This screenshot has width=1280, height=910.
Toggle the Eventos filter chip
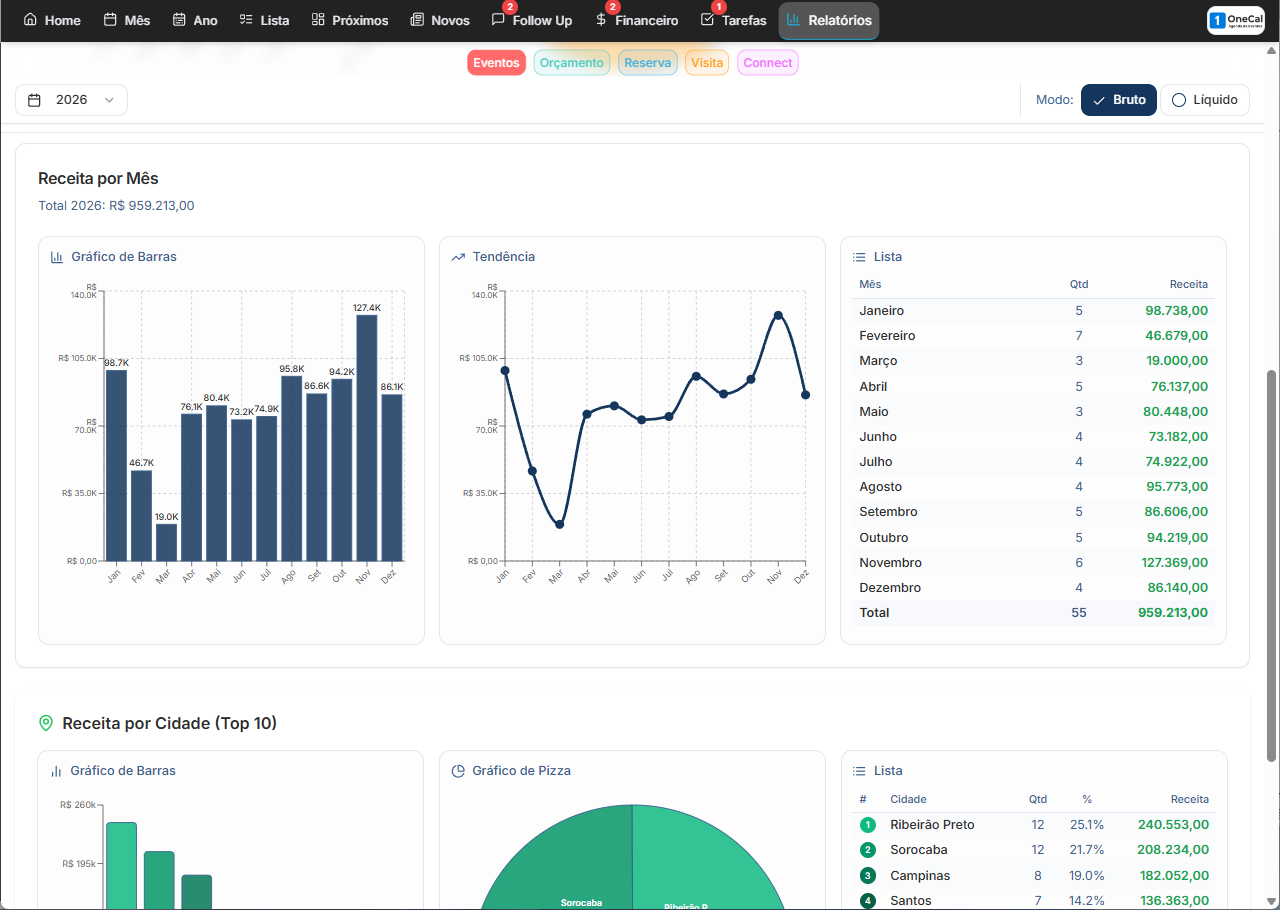(497, 63)
